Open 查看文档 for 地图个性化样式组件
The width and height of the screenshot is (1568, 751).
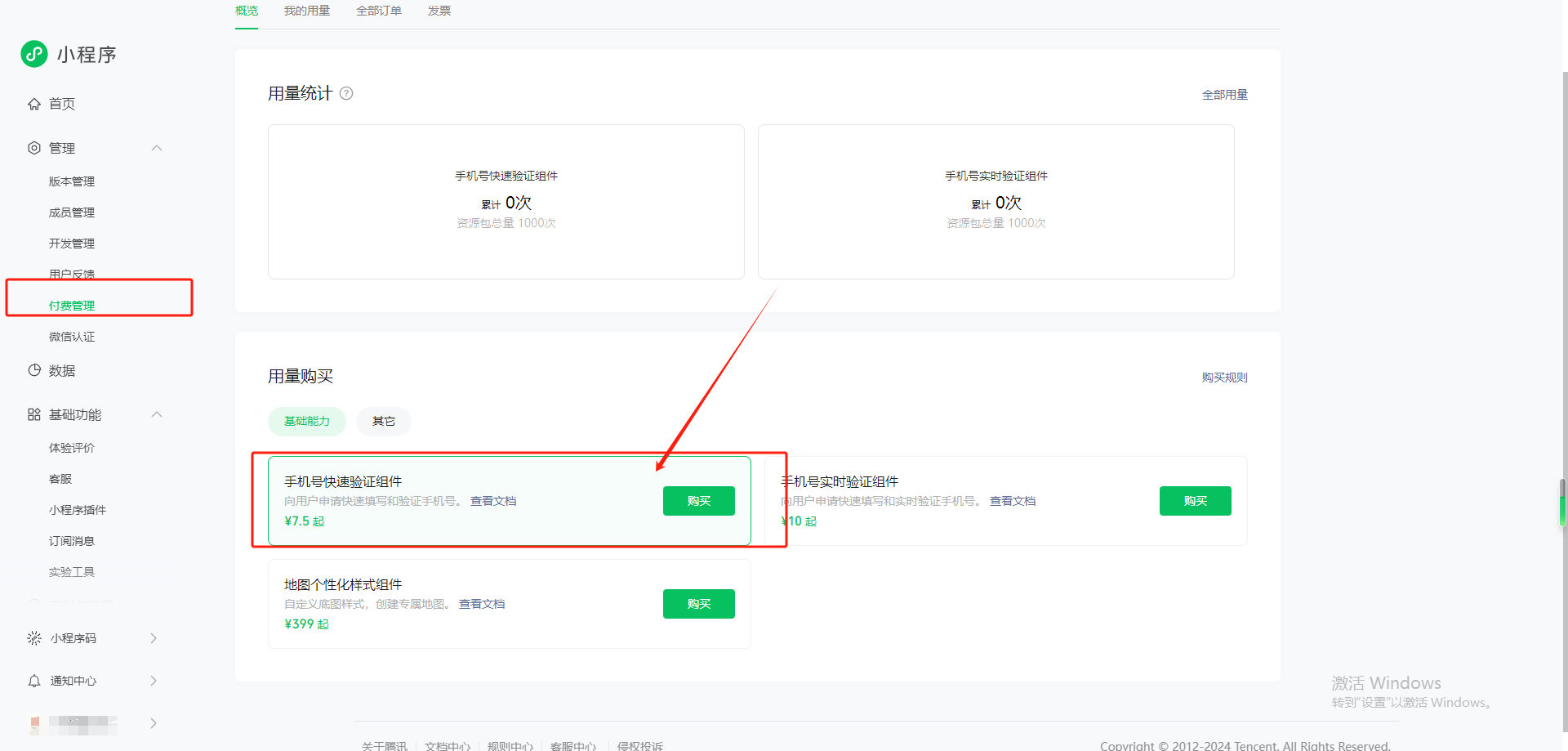(x=482, y=604)
